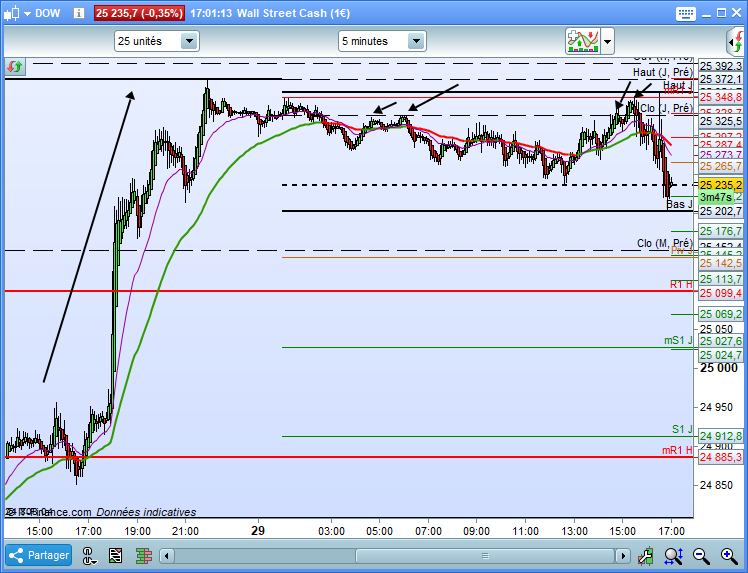This screenshot has height=573, width=748.
Task: Click the DOW ticker label
Action: coord(48,13)
